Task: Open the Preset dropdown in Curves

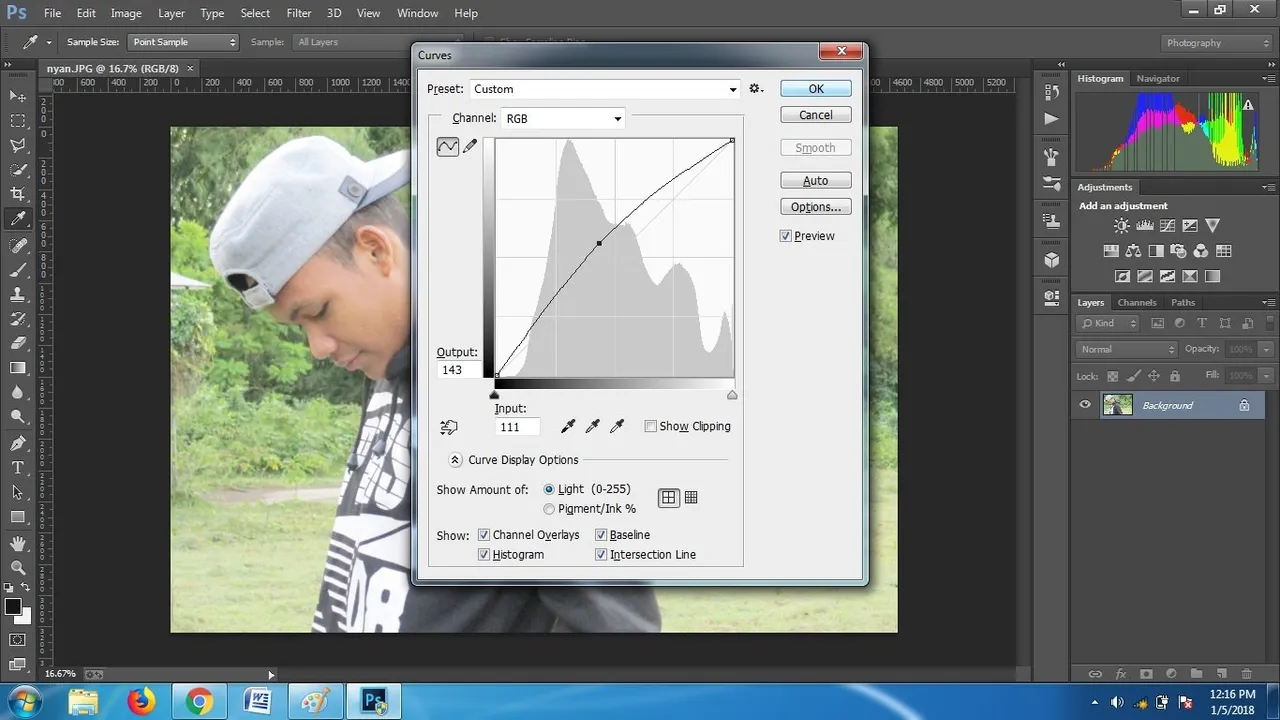Action: pyautogui.click(x=604, y=89)
